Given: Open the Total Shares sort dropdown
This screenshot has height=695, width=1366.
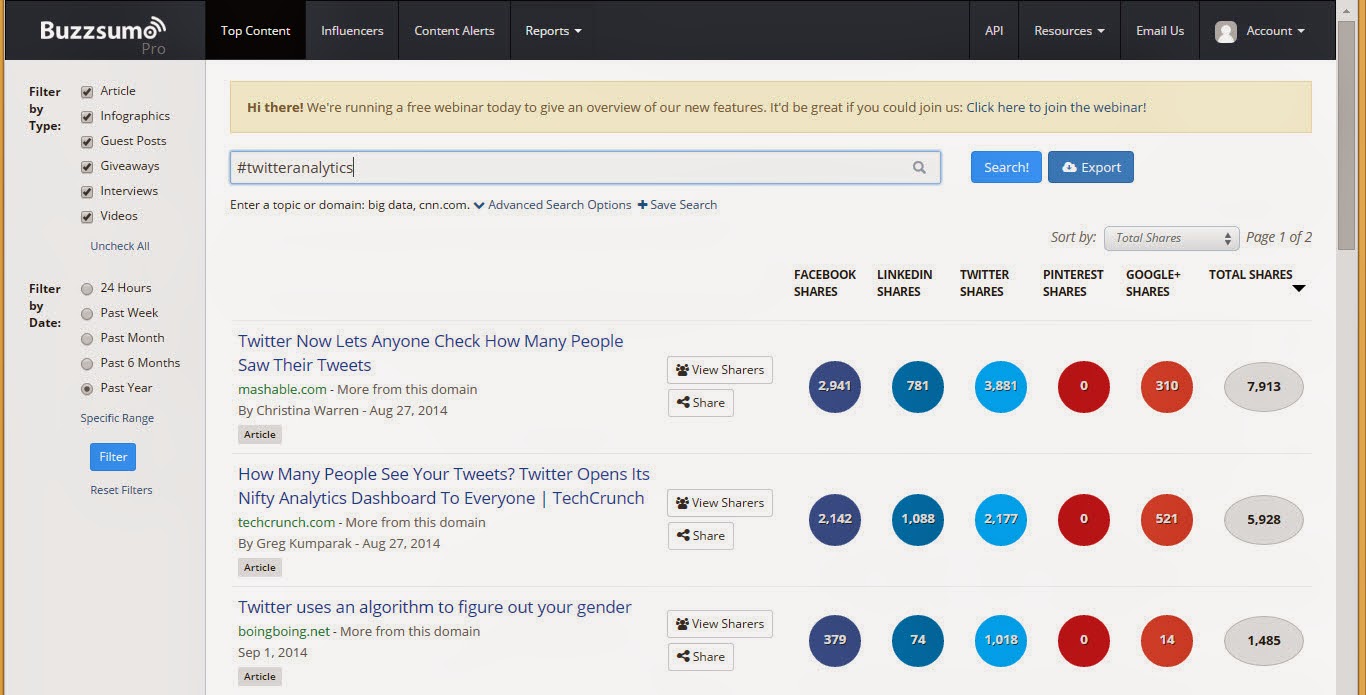Looking at the screenshot, I should click(1172, 238).
